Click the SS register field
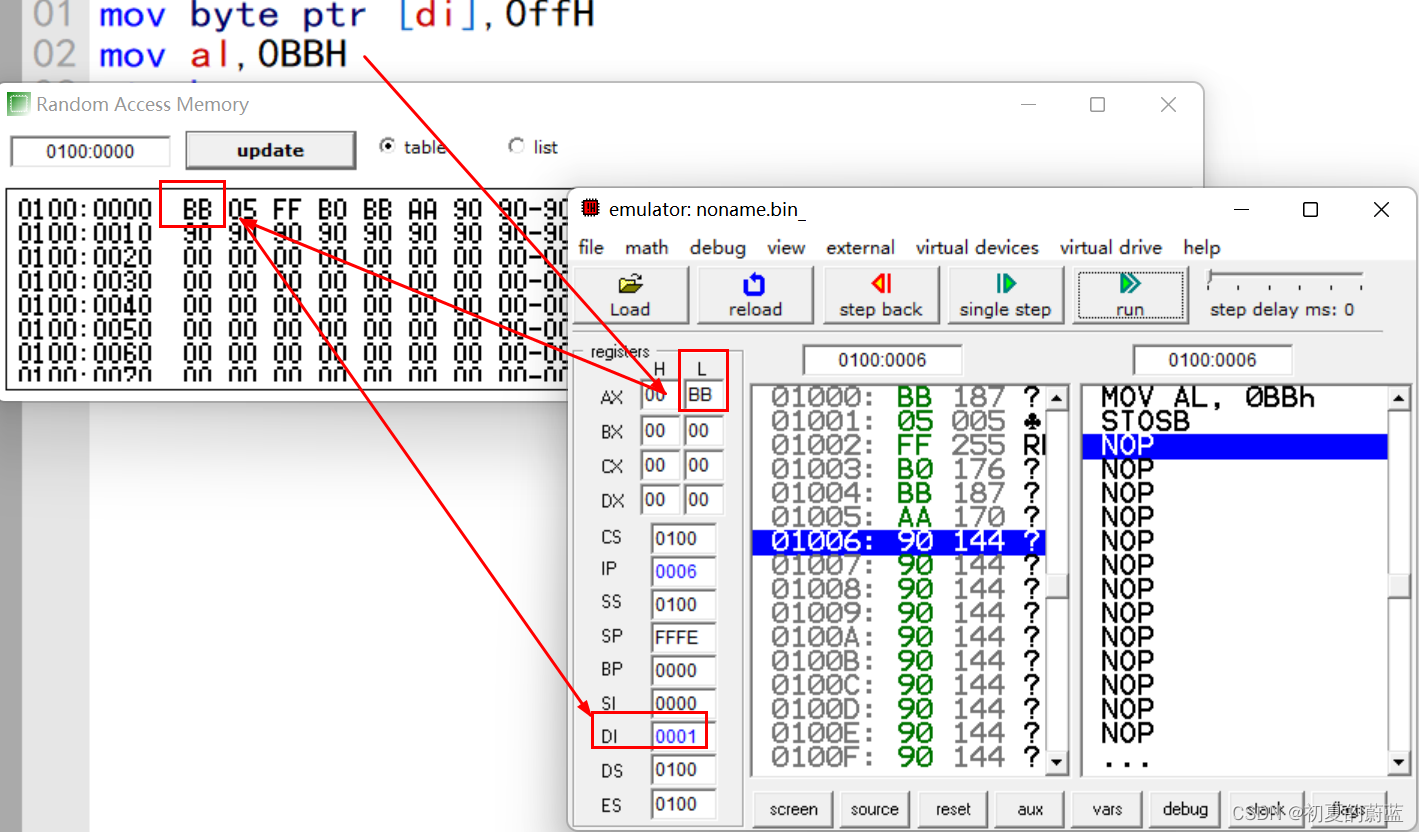The height and width of the screenshot is (832, 1419). (x=683, y=605)
